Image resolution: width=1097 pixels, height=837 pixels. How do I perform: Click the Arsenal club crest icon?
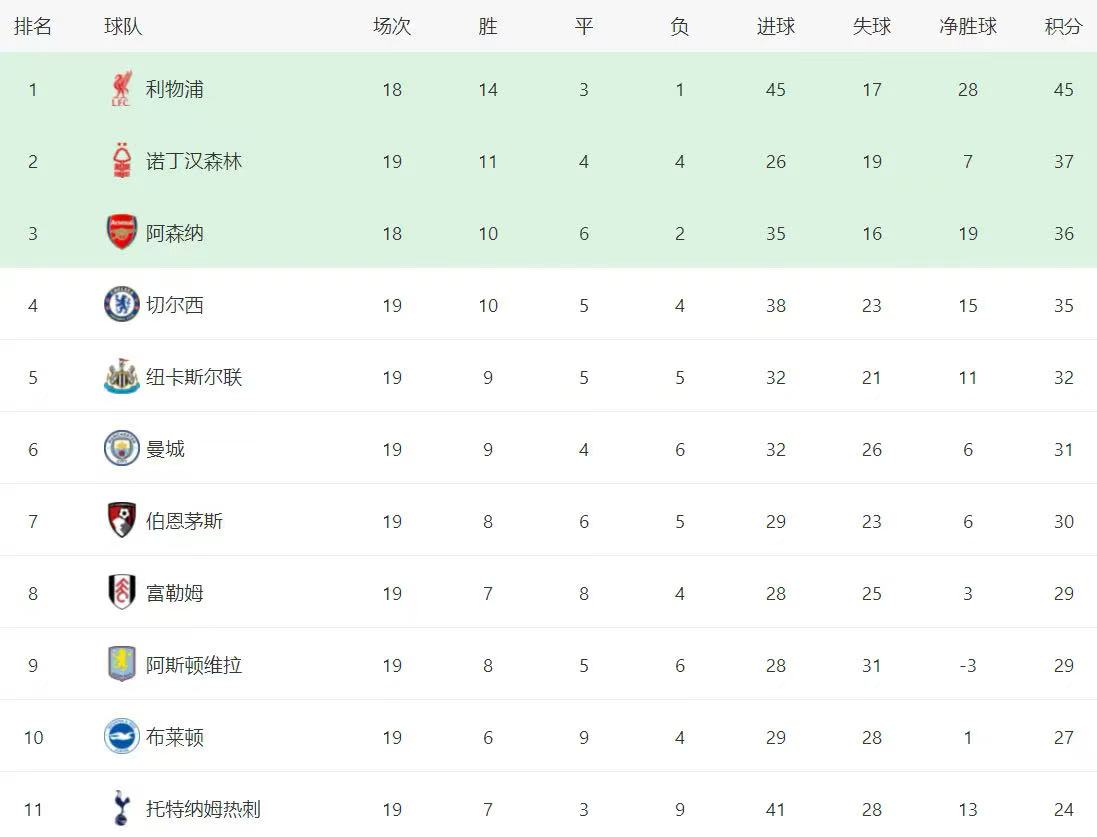121,233
